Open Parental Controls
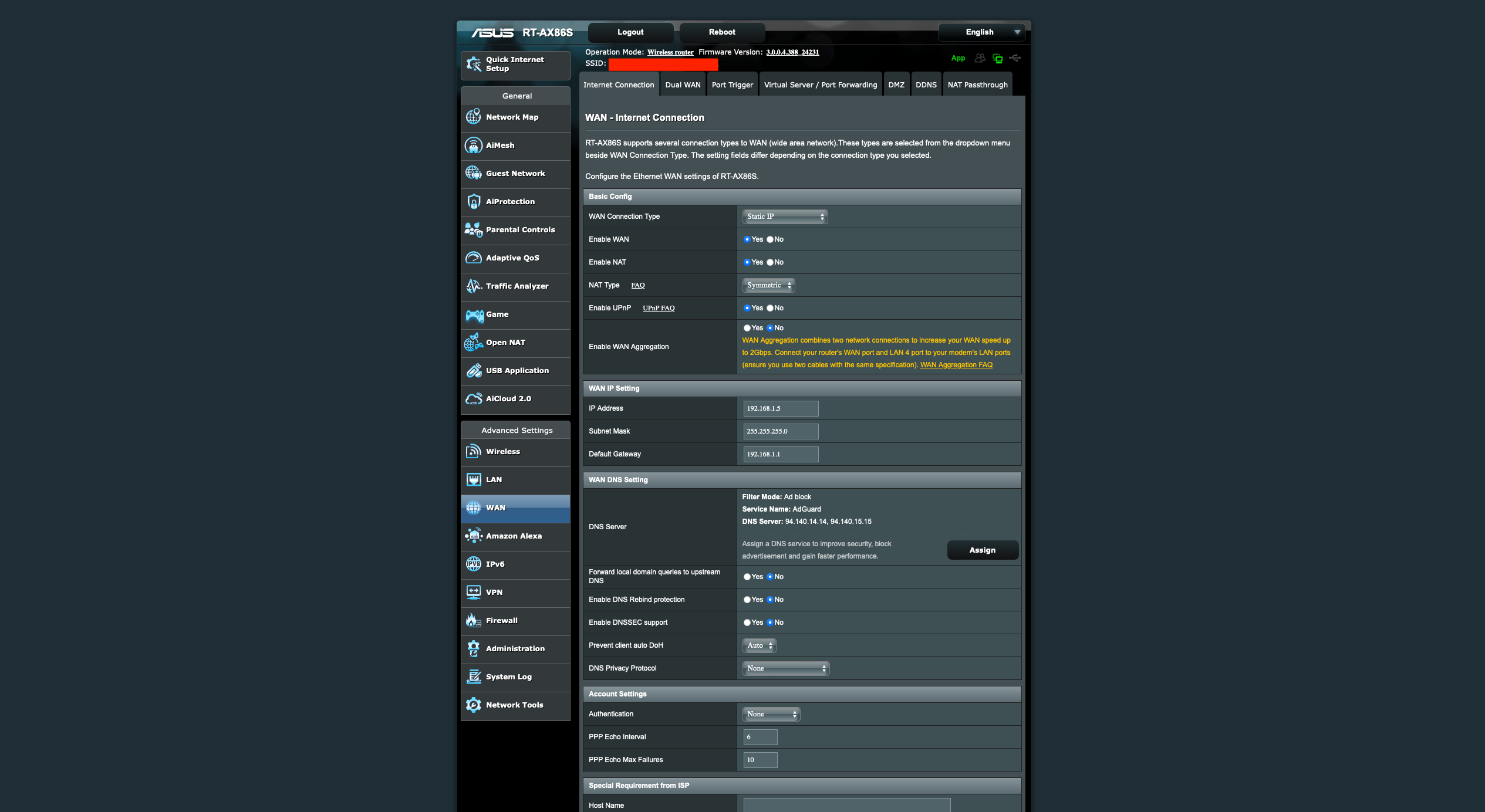The height and width of the screenshot is (812, 1485). point(520,229)
